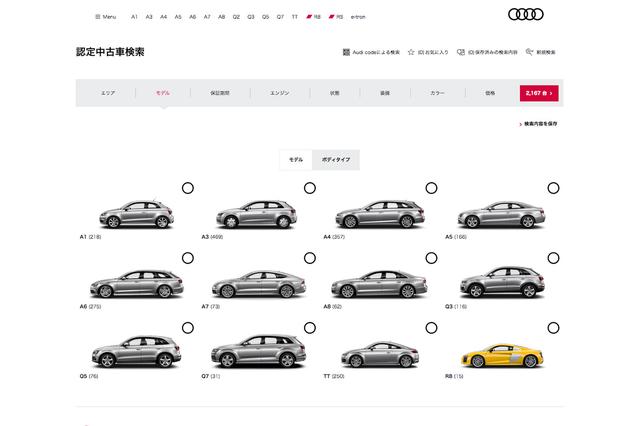Click the A4 car image
The image size is (640, 426).
click(380, 214)
